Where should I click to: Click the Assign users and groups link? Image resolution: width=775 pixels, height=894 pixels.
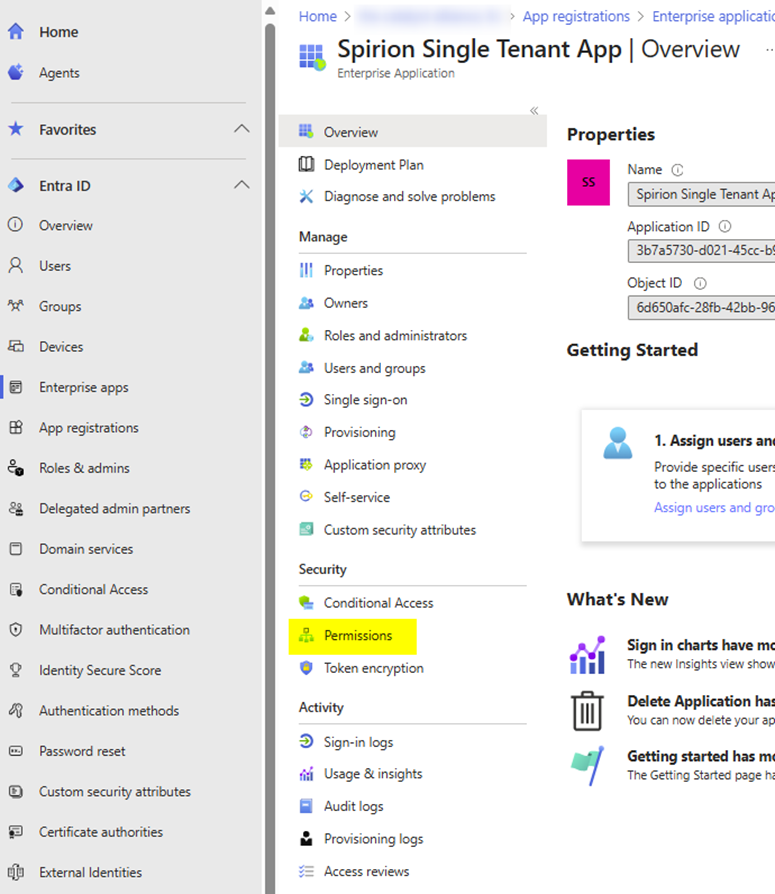(x=714, y=507)
